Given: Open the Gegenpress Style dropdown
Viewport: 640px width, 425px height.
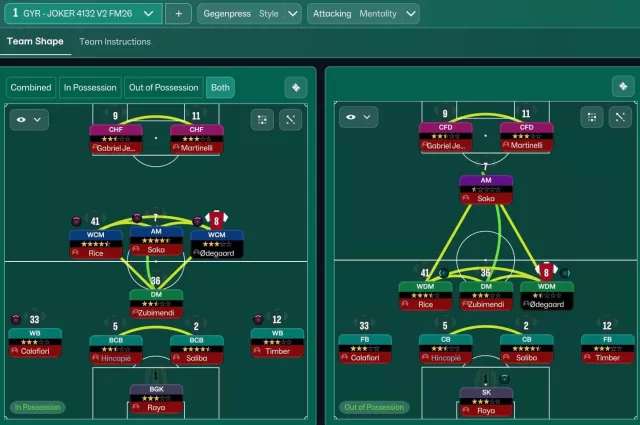Looking at the screenshot, I should coord(249,13).
